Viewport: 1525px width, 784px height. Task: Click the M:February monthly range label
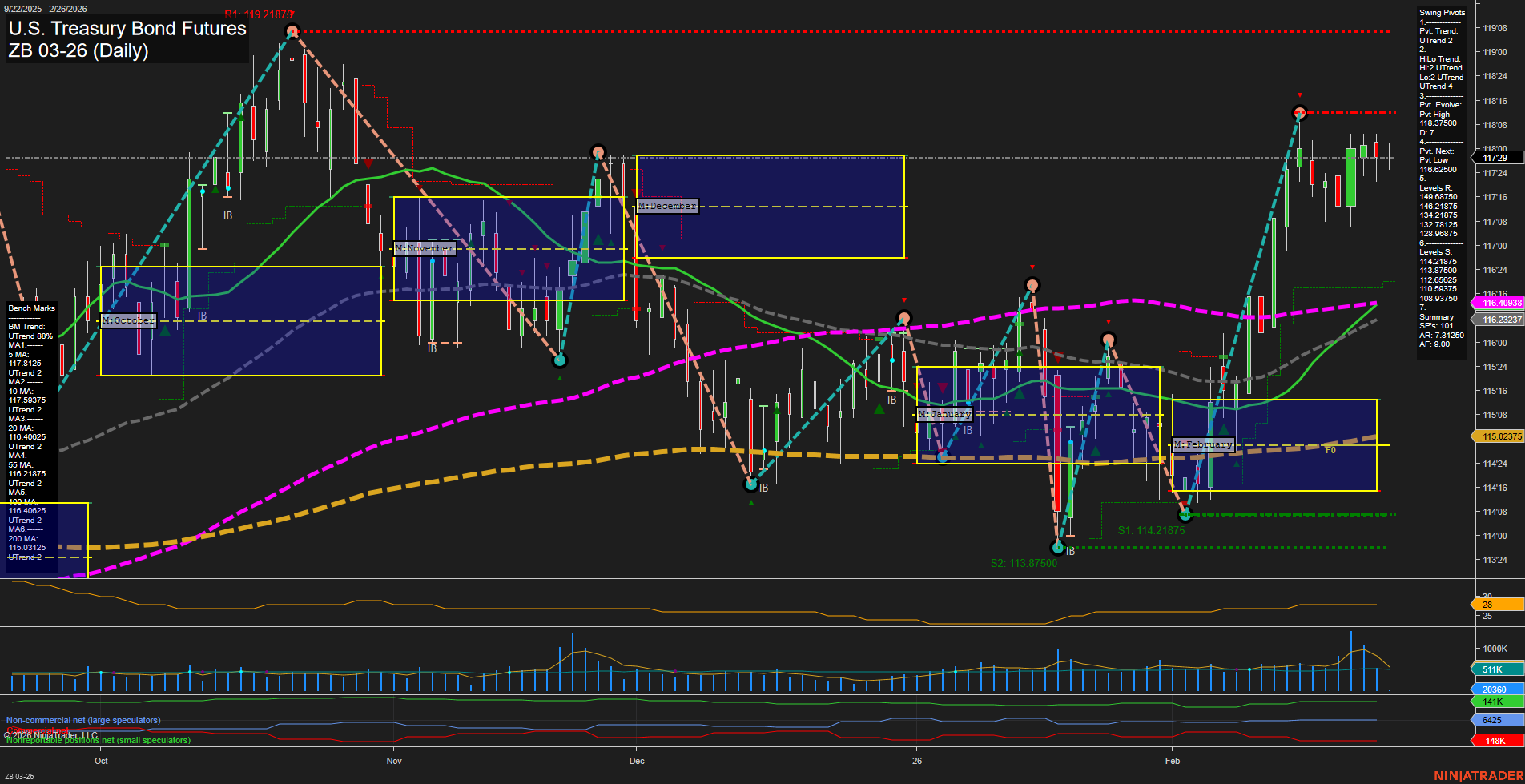(1203, 444)
